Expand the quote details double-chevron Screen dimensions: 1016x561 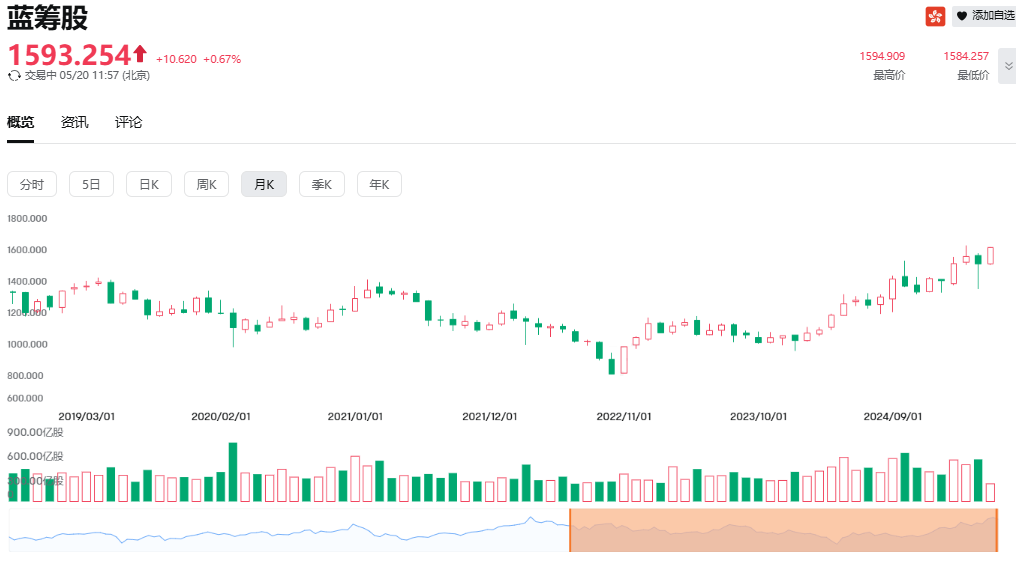1008,66
